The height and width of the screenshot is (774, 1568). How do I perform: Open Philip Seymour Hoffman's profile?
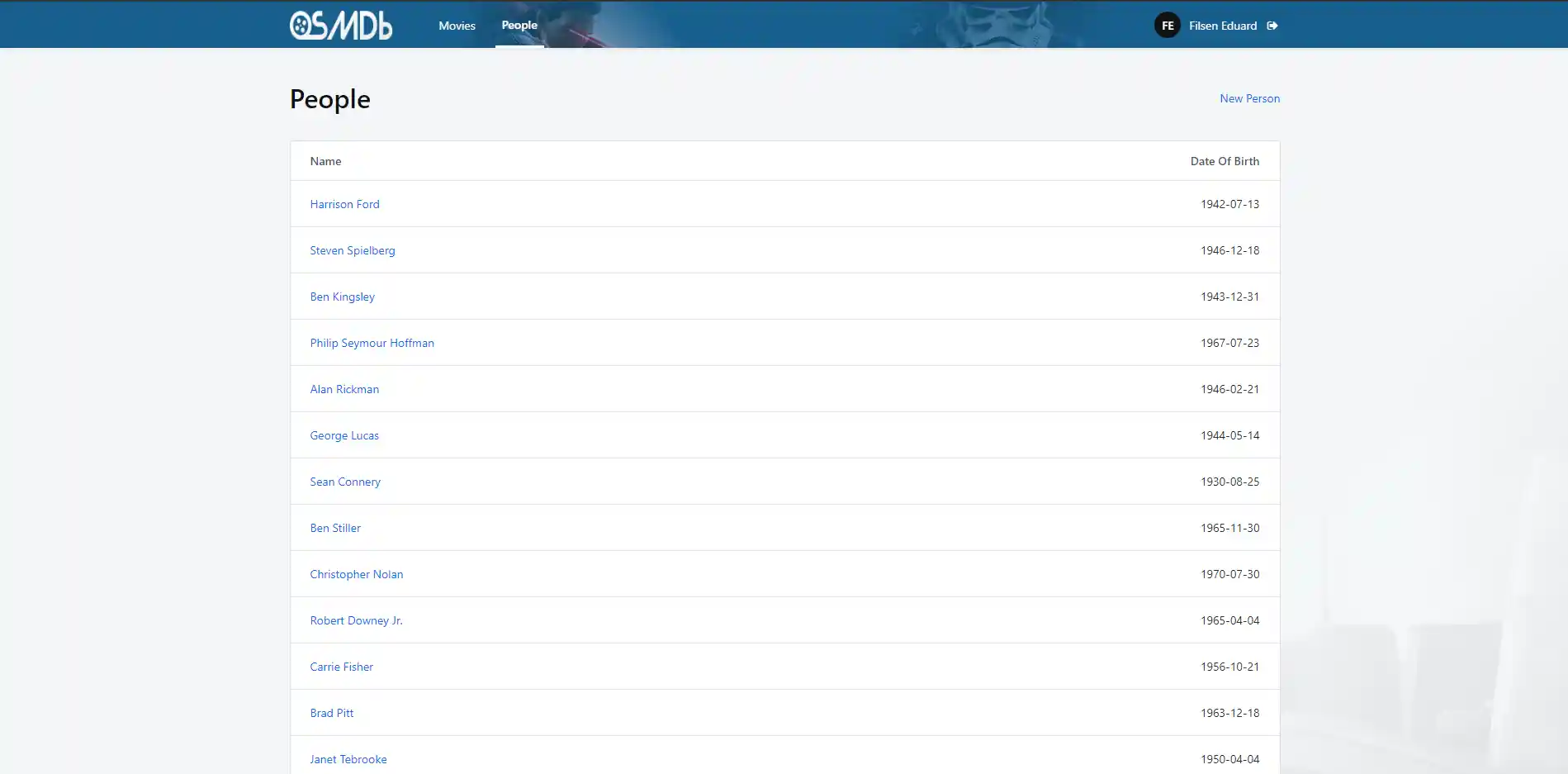[372, 343]
